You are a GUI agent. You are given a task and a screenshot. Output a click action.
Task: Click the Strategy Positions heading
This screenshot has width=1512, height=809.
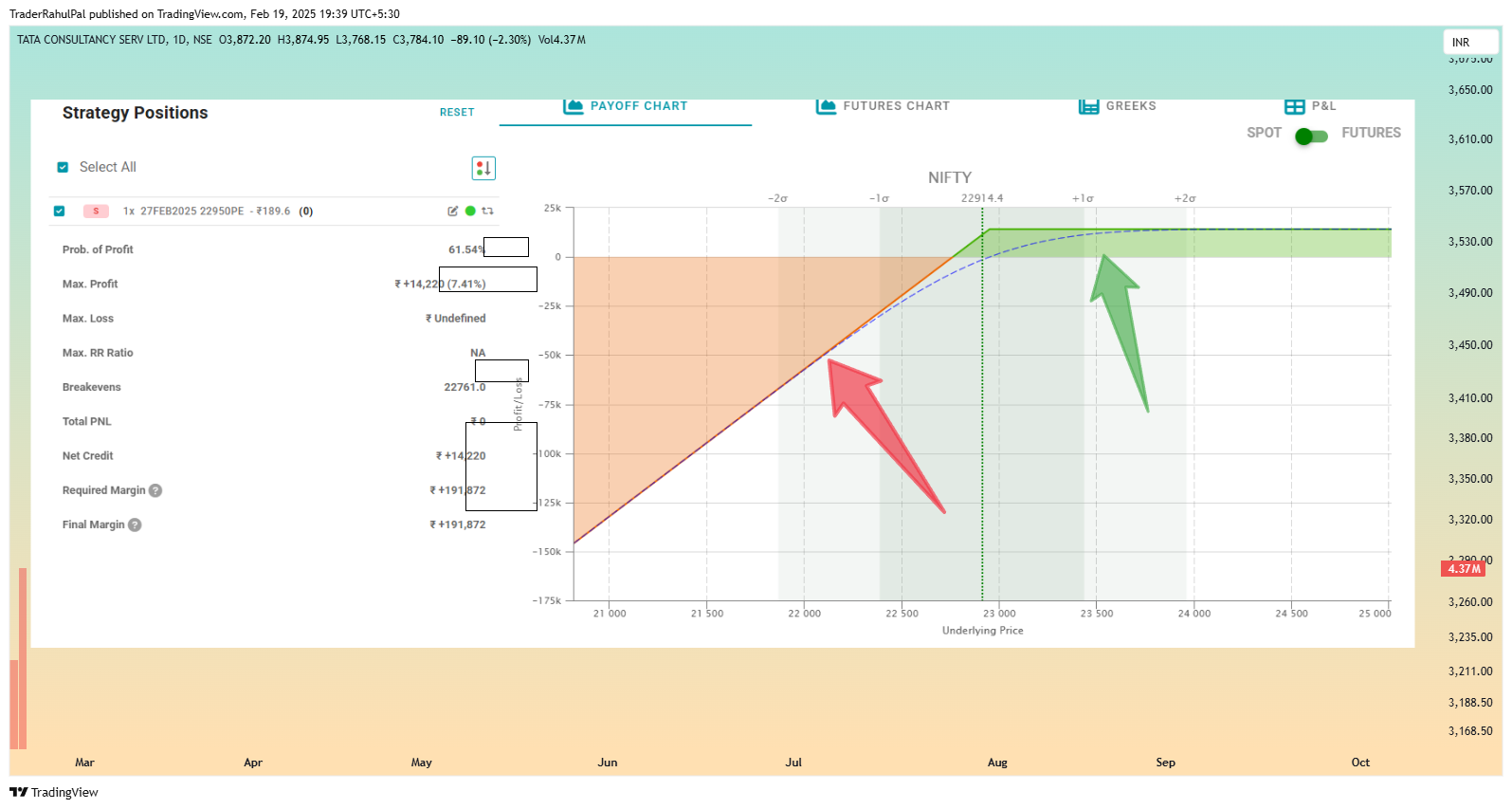pyautogui.click(x=136, y=113)
